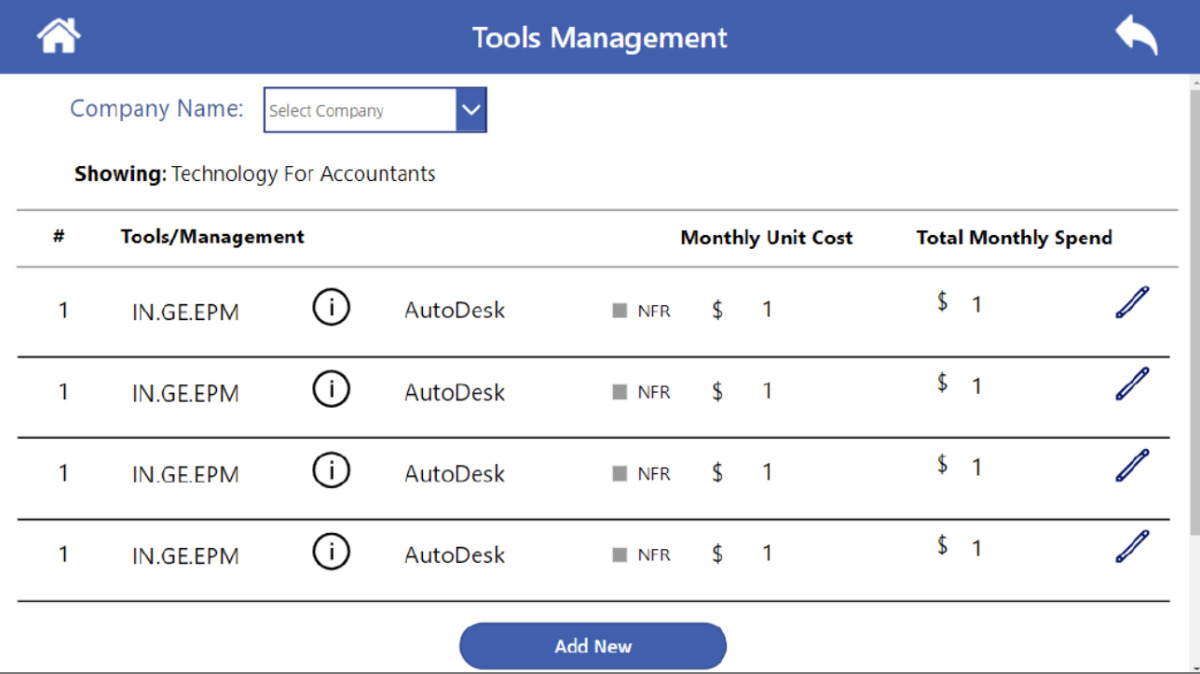Viewport: 1200px width, 674px height.
Task: Click the Technology For Accountants label
Action: tap(303, 173)
